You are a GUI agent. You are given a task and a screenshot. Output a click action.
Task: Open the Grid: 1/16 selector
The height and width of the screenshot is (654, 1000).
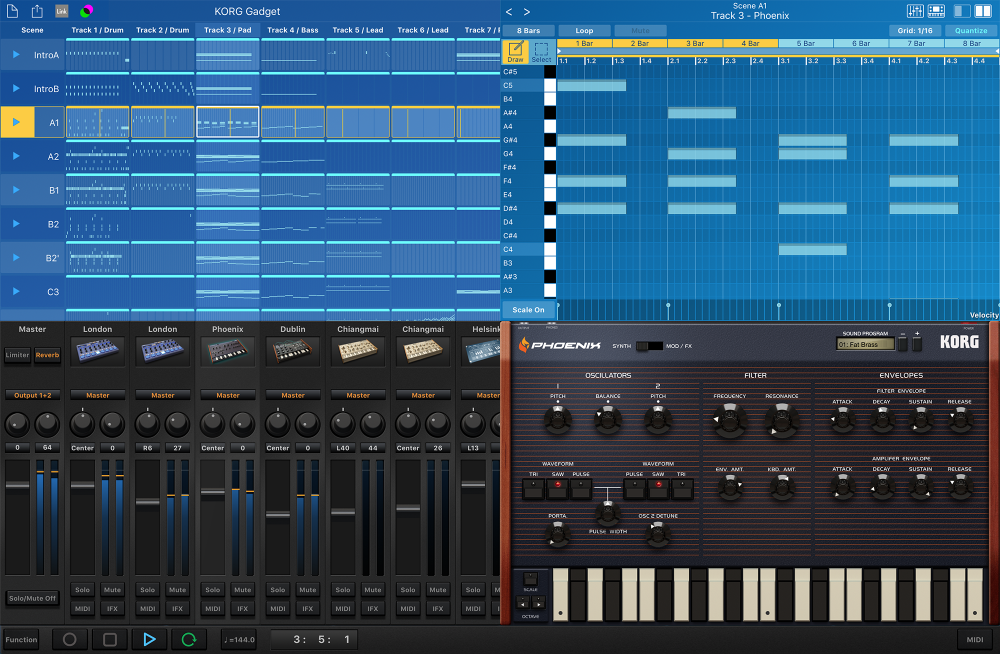[x=915, y=31]
